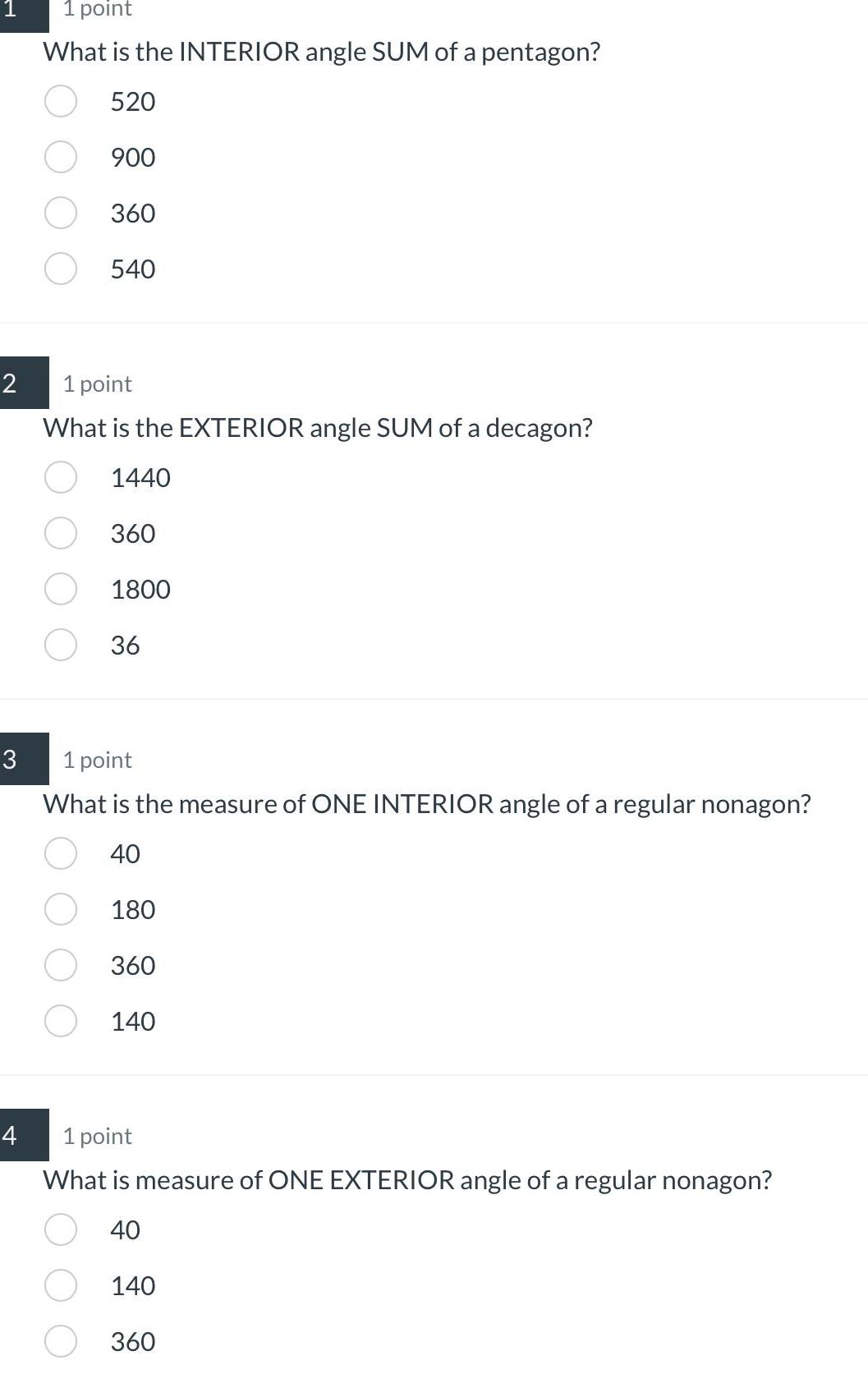Click the question 2 number badge
This screenshot has width=868, height=1374.
(22, 384)
